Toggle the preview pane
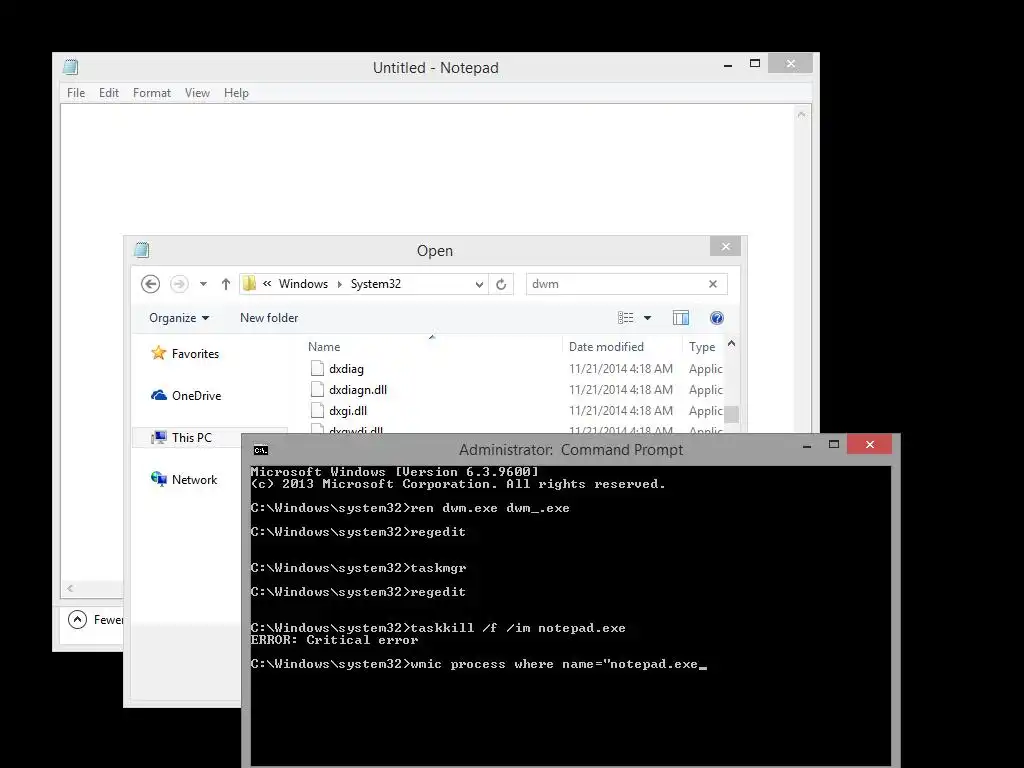 click(x=680, y=318)
